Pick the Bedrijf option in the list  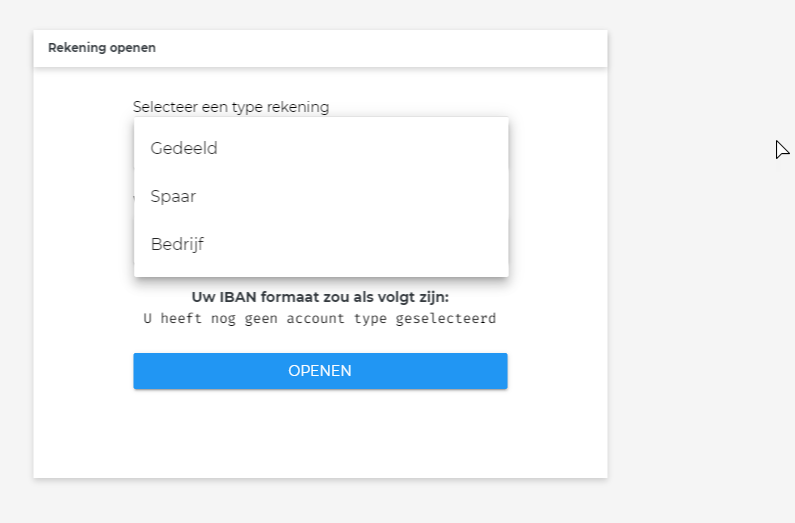coord(178,243)
